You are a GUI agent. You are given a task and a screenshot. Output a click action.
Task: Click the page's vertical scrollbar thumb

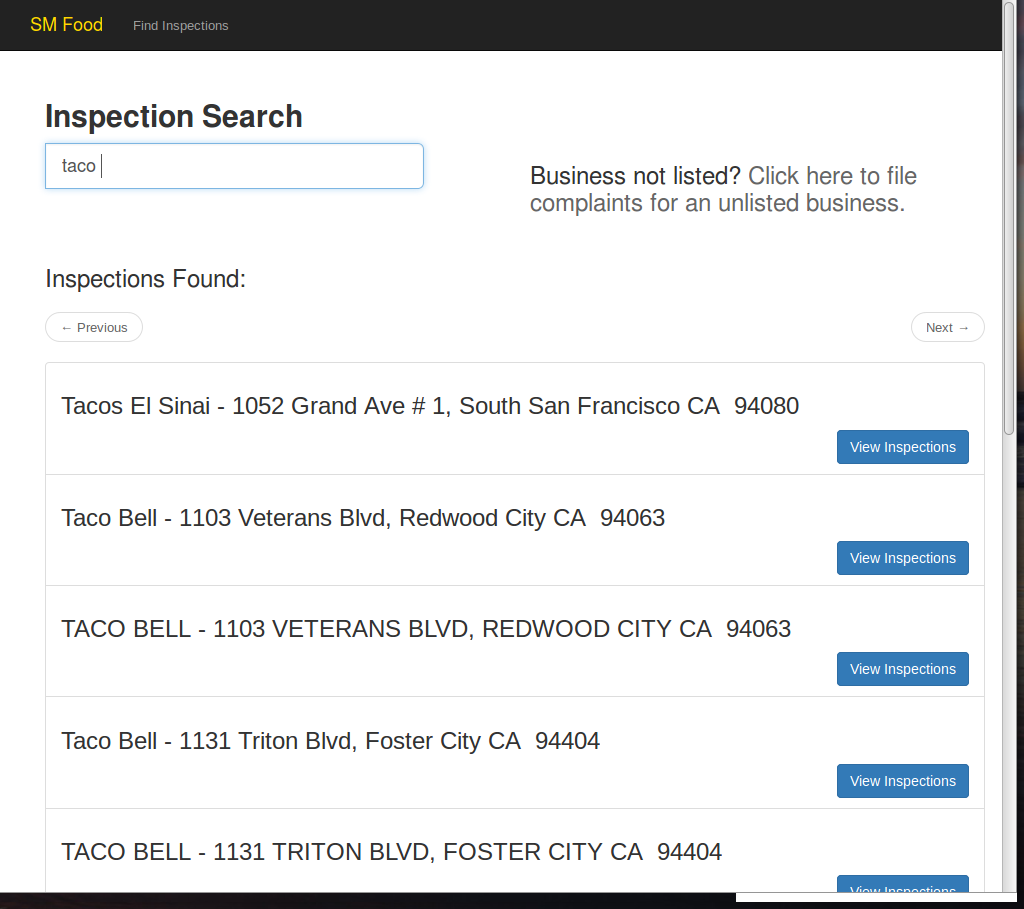click(1009, 220)
